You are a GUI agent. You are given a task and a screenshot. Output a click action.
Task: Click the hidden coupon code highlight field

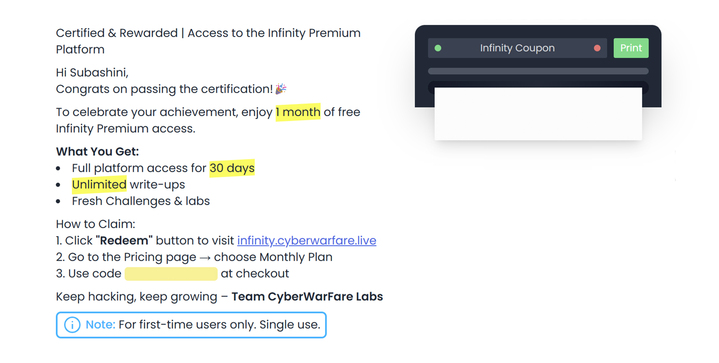click(x=171, y=274)
